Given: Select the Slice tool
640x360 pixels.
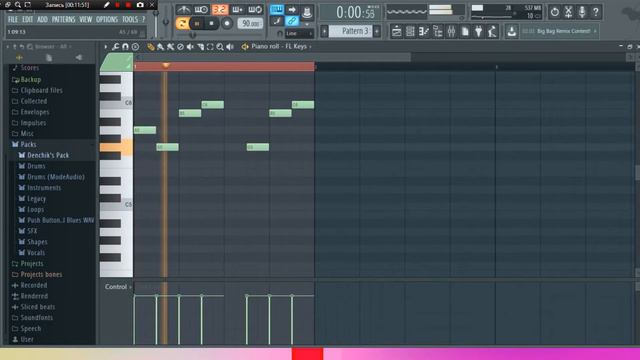Looking at the screenshot, I should pos(200,47).
